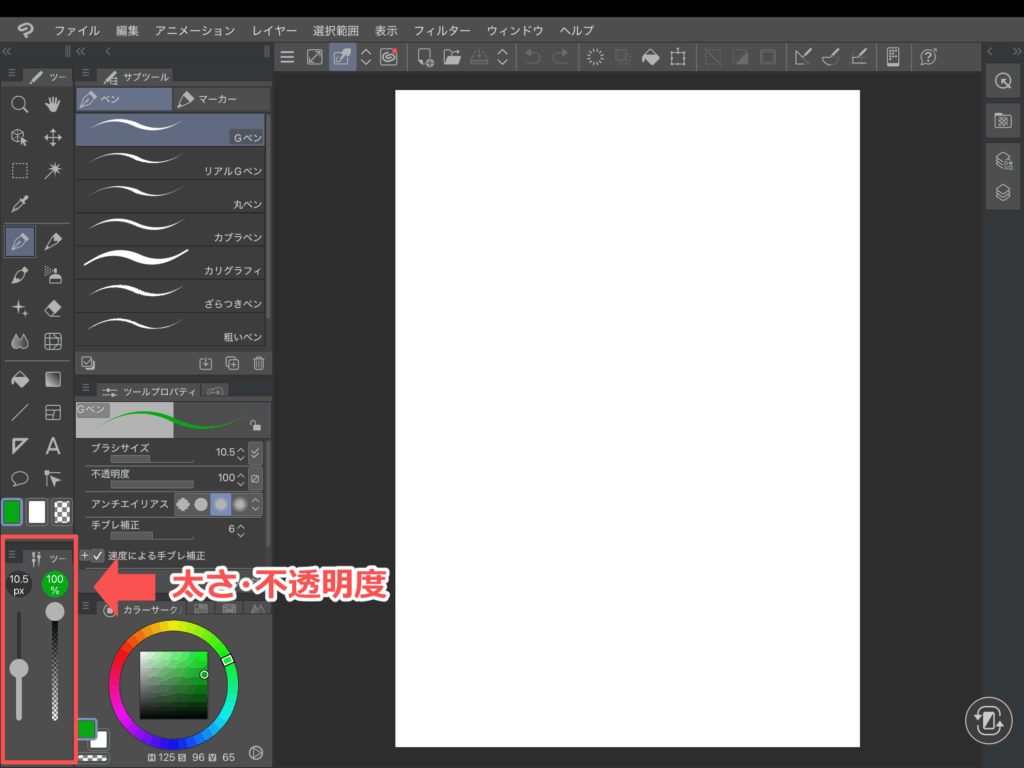Screen dimensions: 1024x768
Task: Select the Hand move tool
Action: click(53, 104)
